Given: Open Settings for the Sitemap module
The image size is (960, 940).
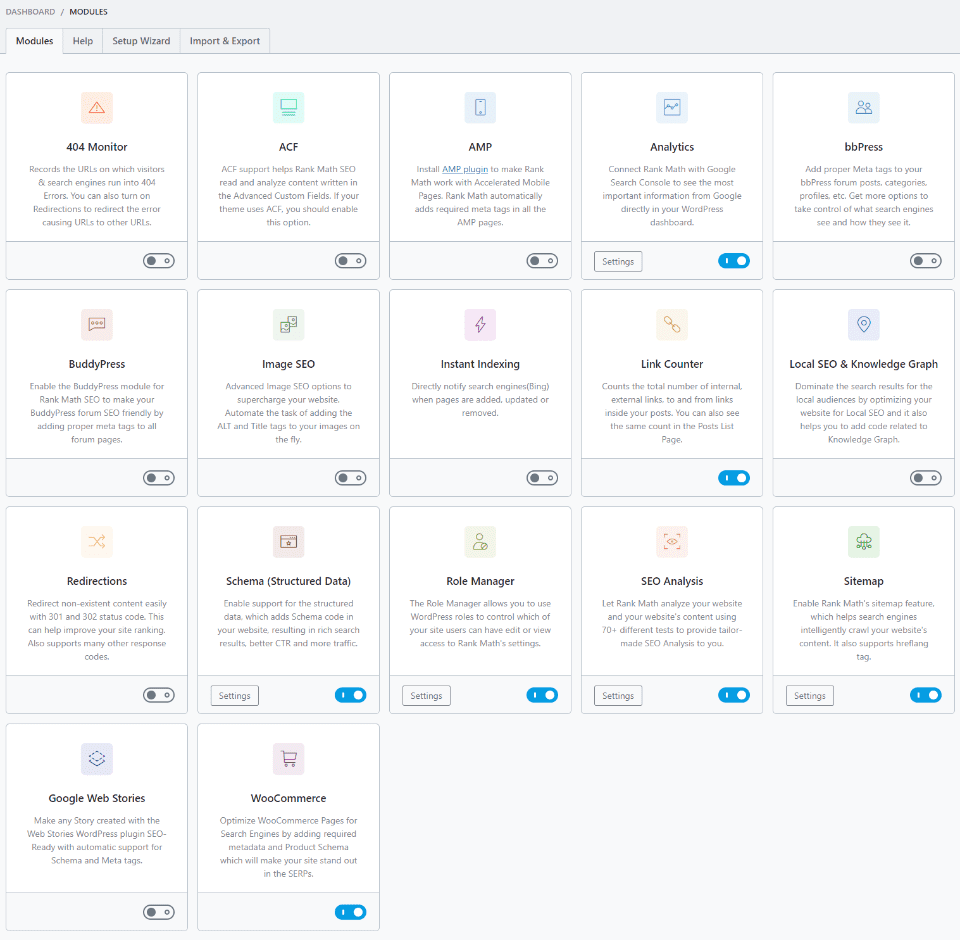Looking at the screenshot, I should pyautogui.click(x=810, y=696).
